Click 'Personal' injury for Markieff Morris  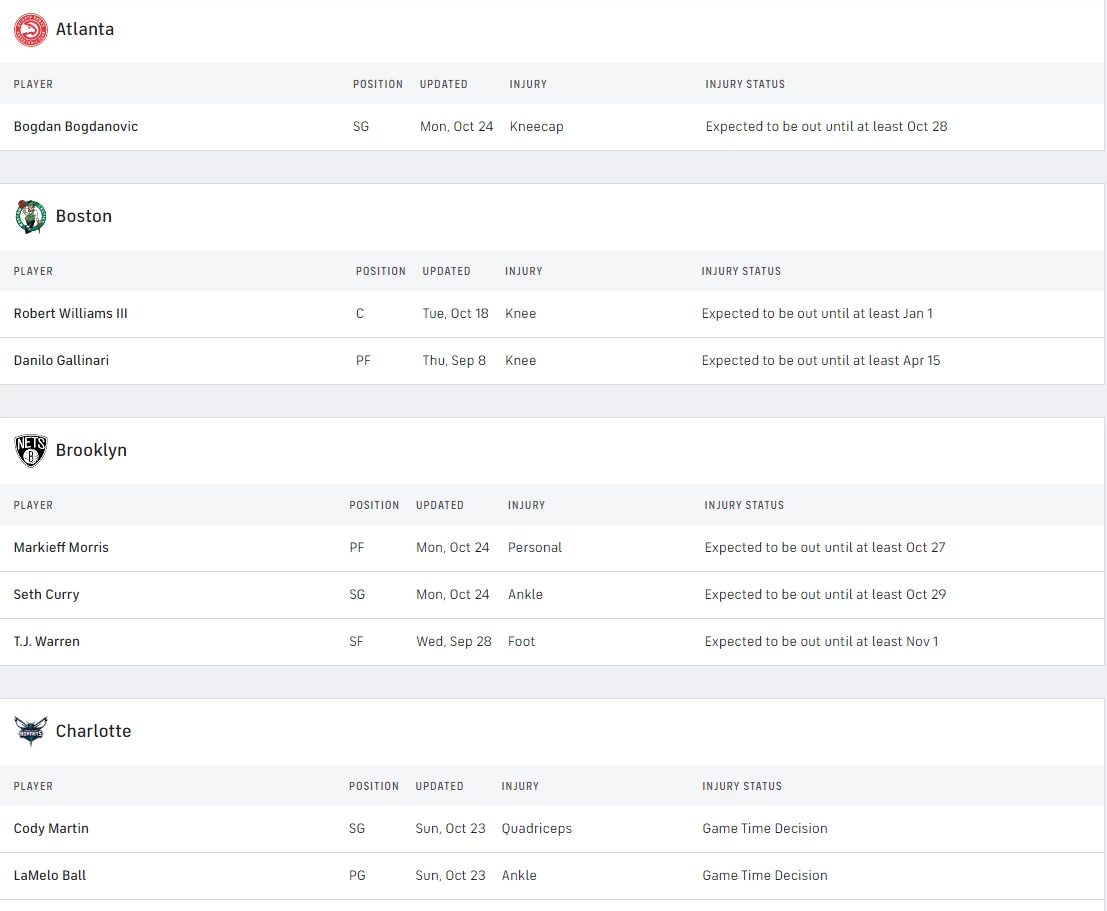[x=534, y=547]
